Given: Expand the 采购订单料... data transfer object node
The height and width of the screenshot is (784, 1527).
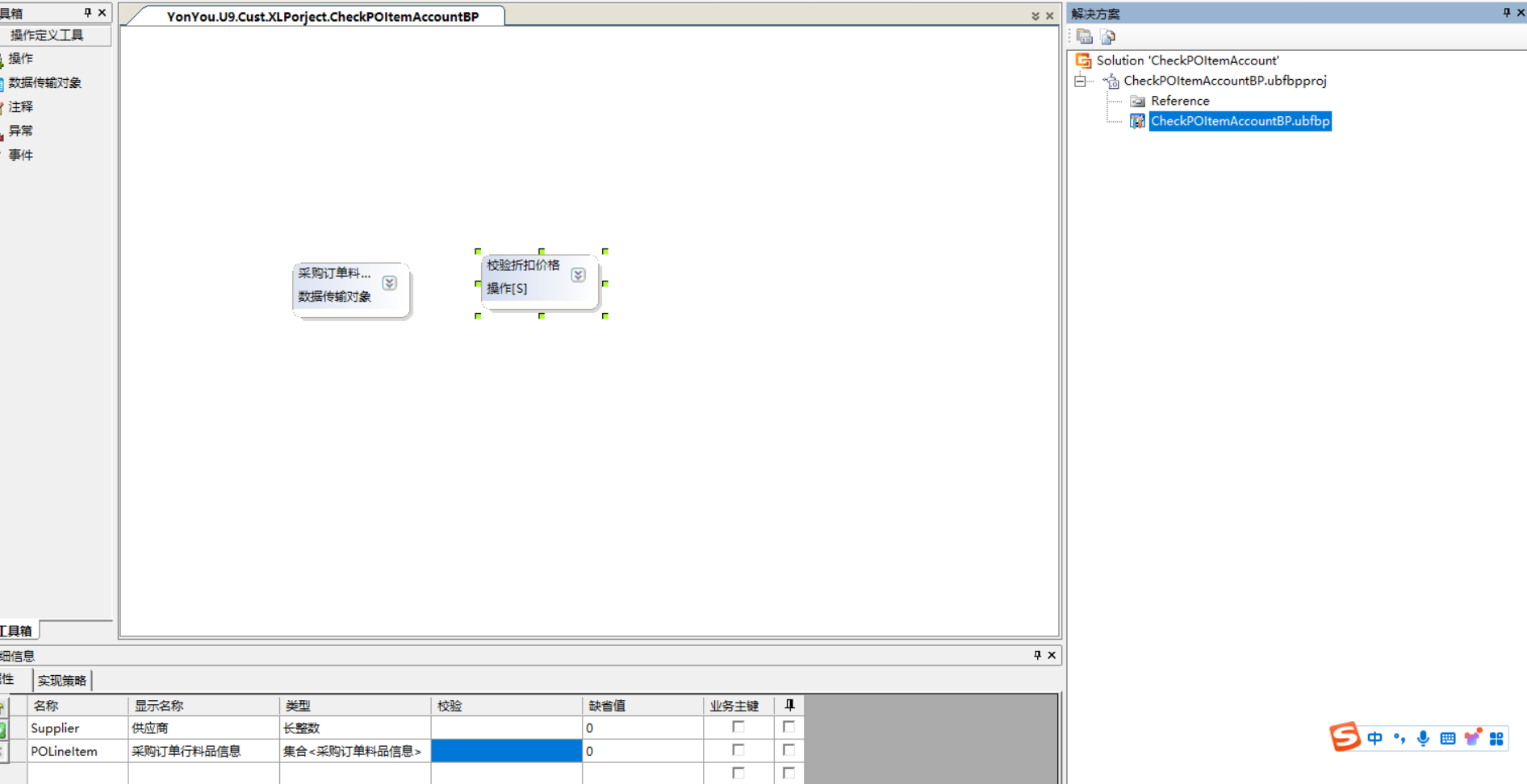Looking at the screenshot, I should [390, 283].
